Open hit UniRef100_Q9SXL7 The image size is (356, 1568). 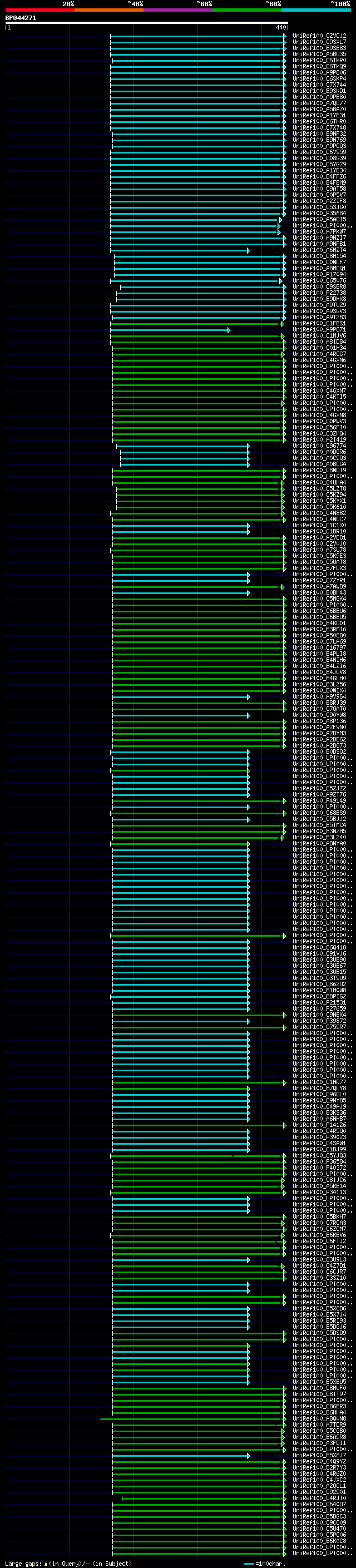pyautogui.click(x=319, y=42)
